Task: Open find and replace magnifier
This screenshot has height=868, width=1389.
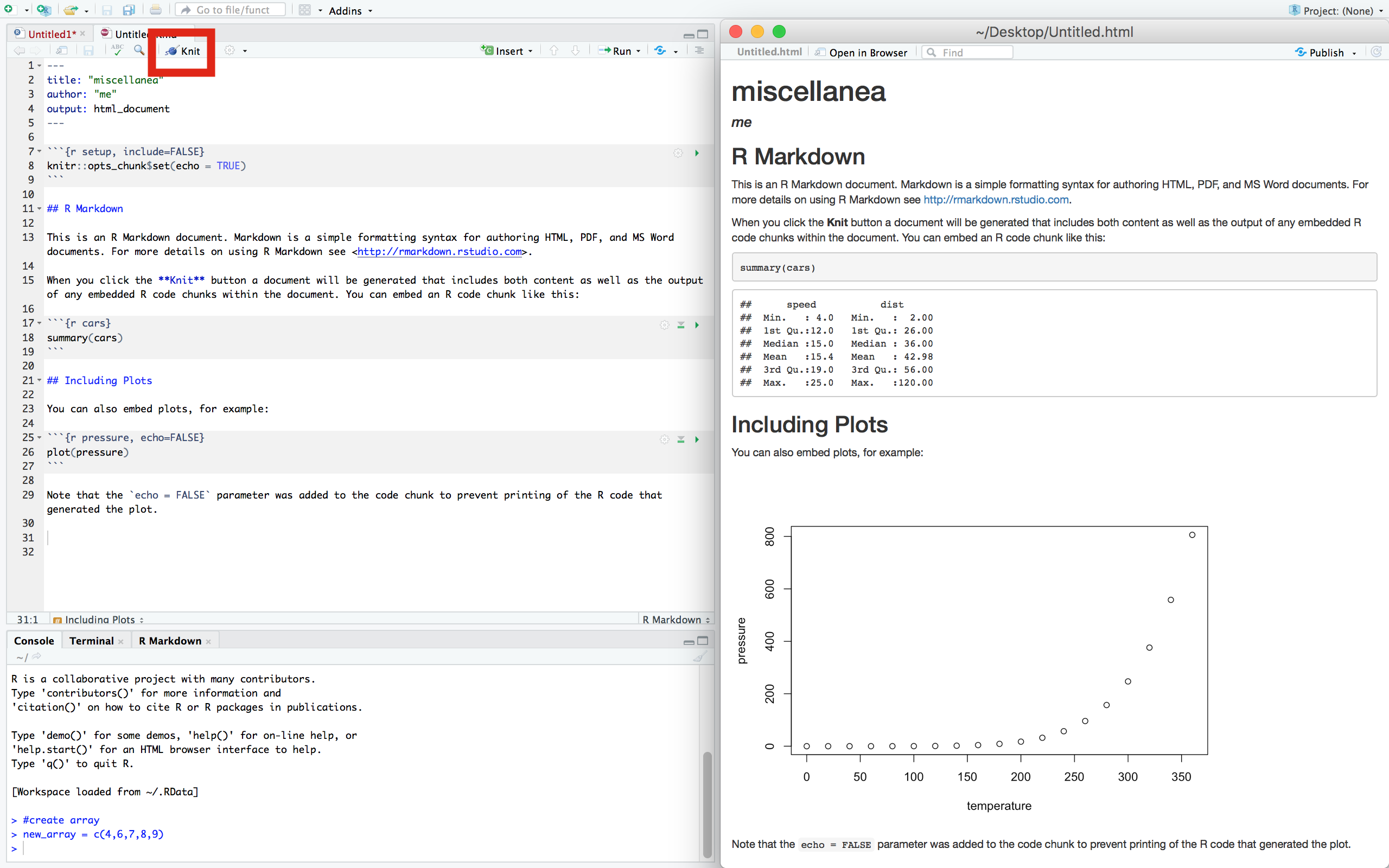Action: coord(139,50)
